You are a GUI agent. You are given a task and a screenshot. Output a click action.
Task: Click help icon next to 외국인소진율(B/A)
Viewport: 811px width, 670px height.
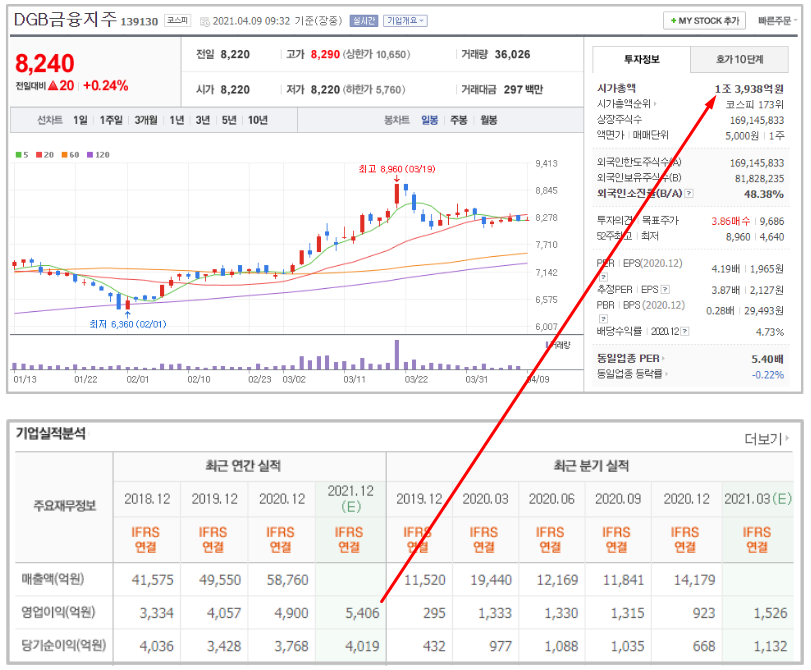pos(689,193)
